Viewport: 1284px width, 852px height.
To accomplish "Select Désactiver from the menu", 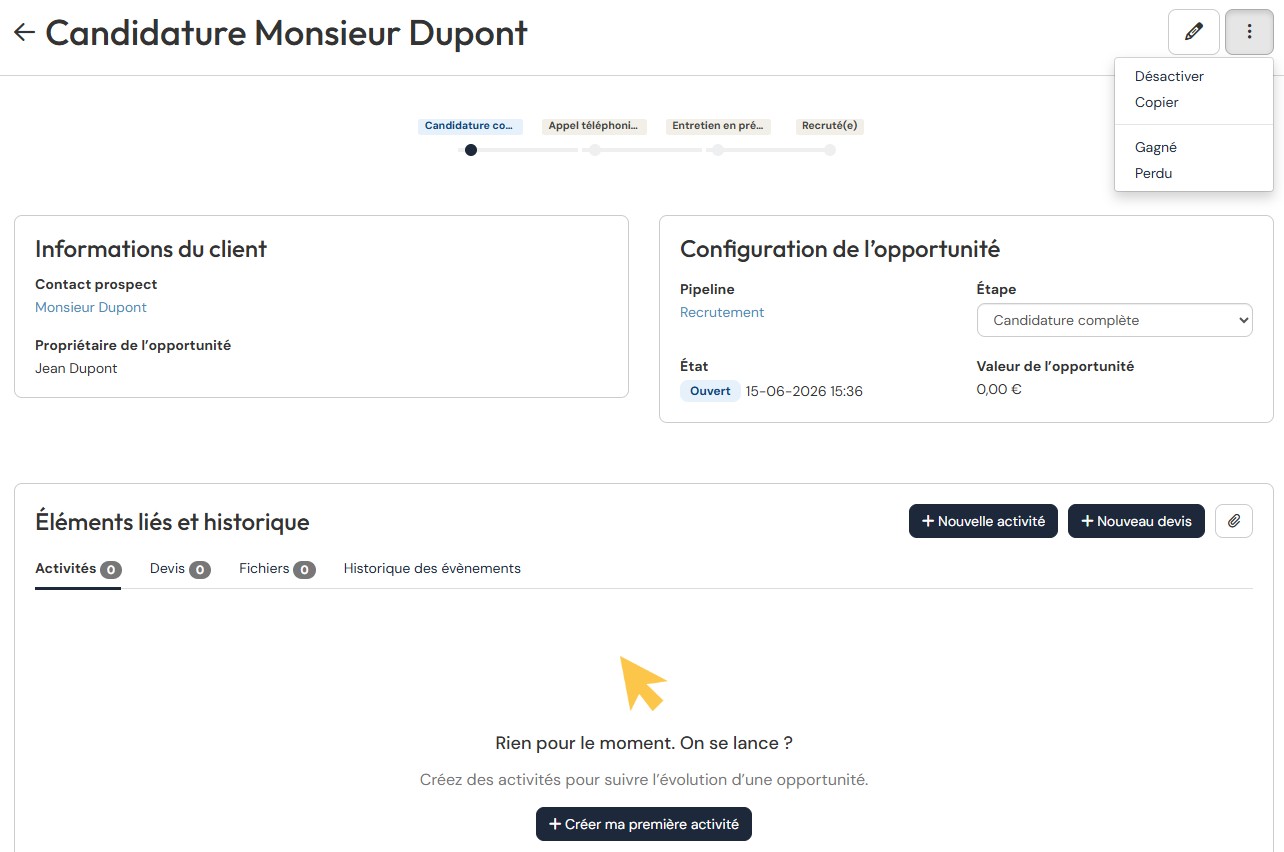I will click(1169, 76).
